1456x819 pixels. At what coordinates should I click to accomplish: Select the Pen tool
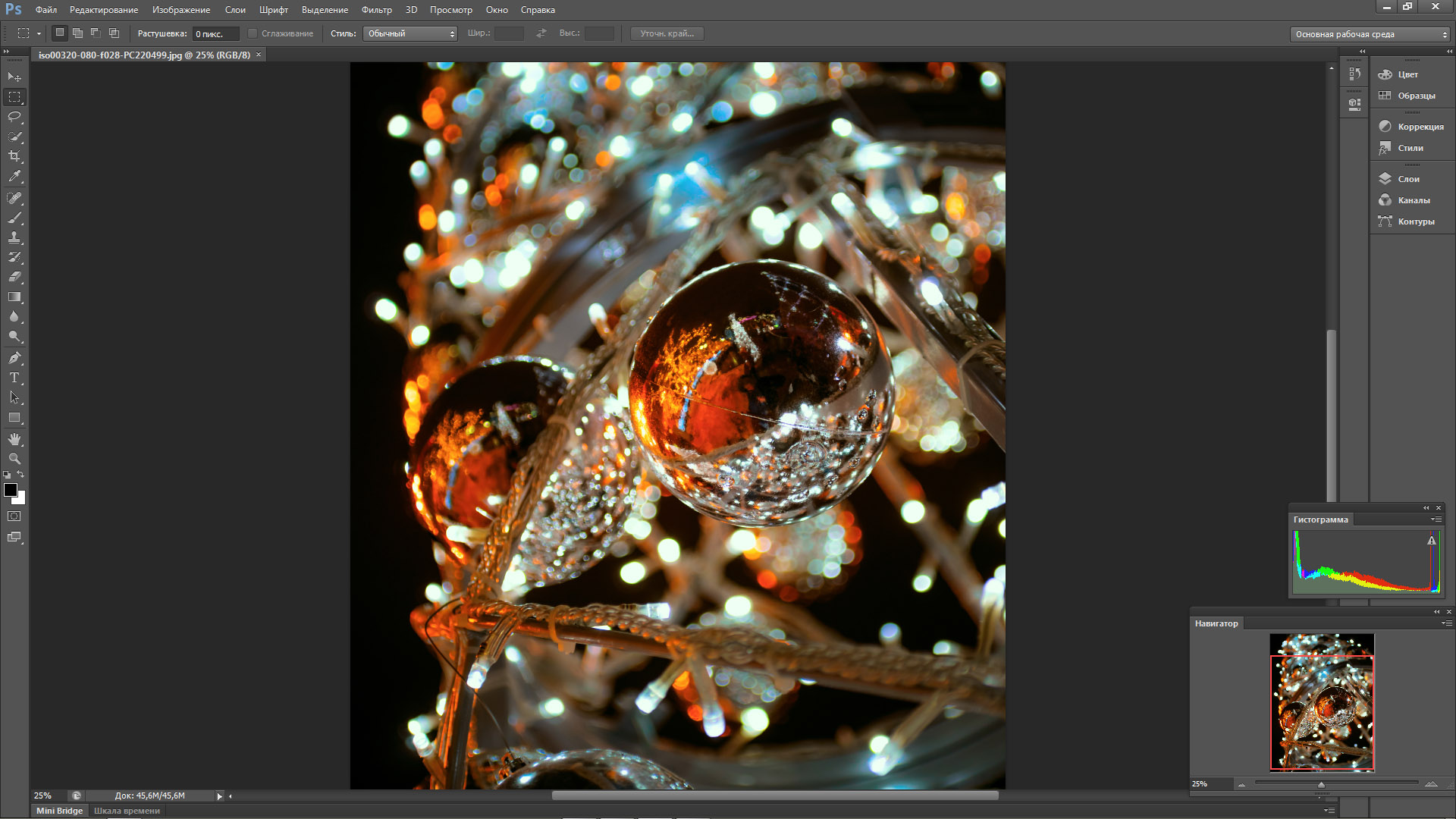coord(14,357)
